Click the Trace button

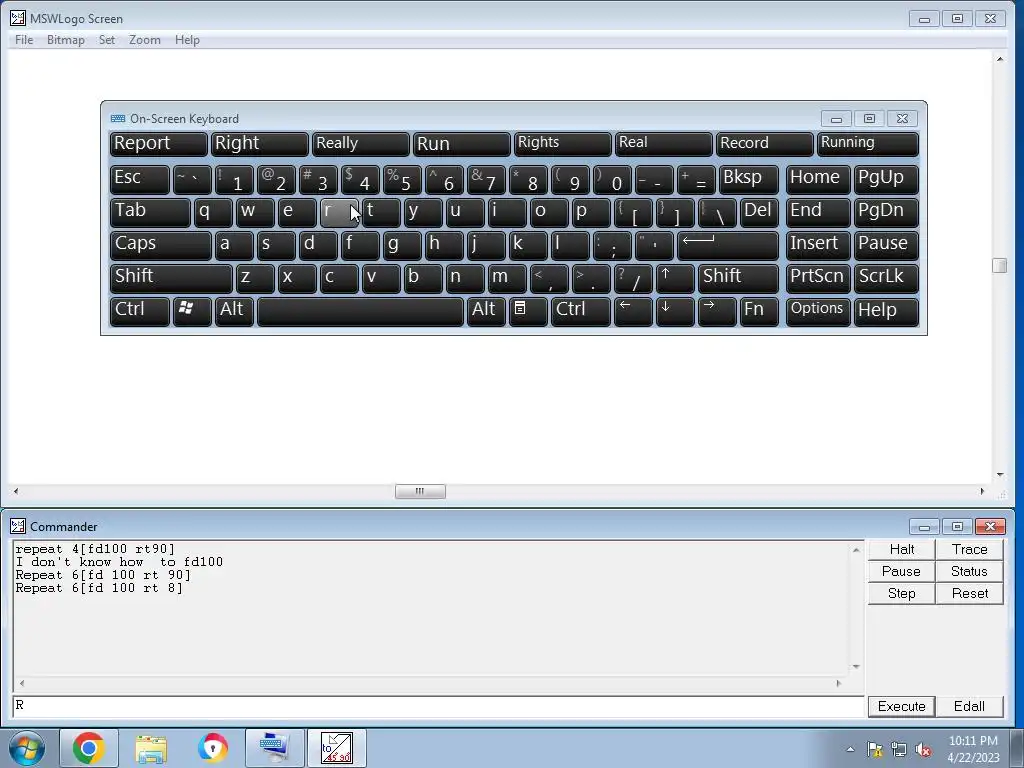[x=969, y=549]
